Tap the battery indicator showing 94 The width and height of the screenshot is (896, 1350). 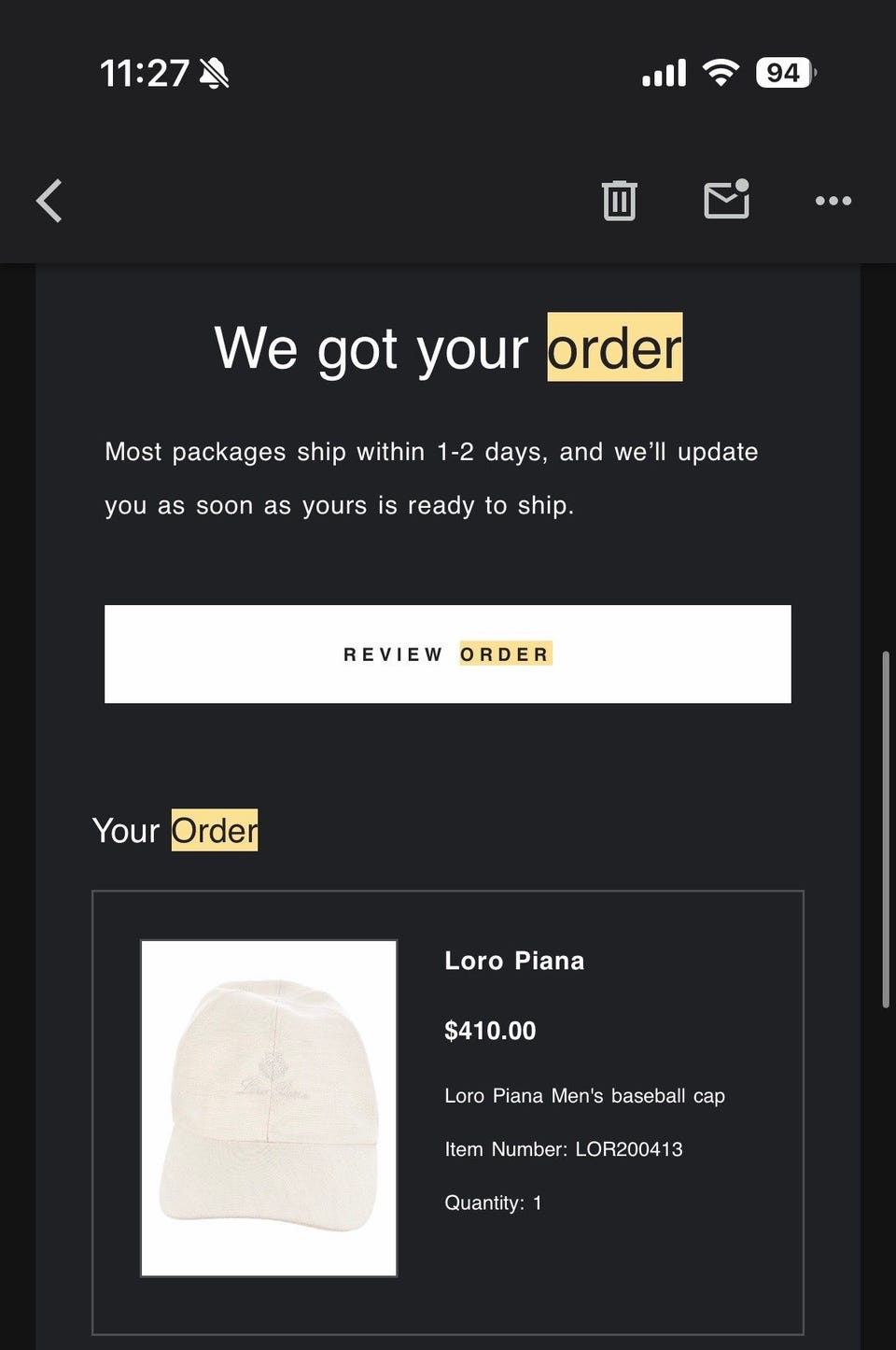(785, 73)
